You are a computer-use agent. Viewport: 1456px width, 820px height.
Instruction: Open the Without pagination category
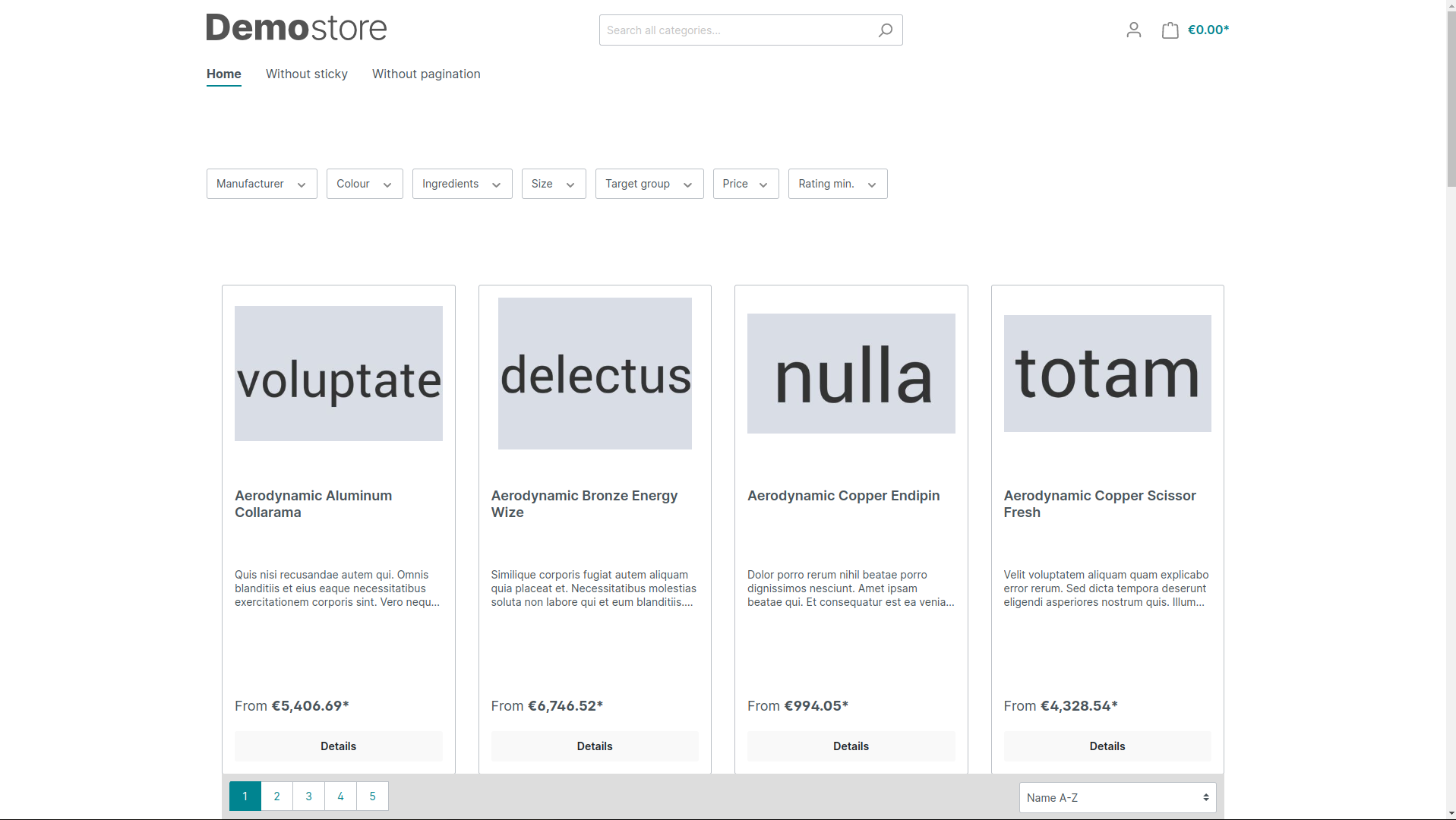426,74
